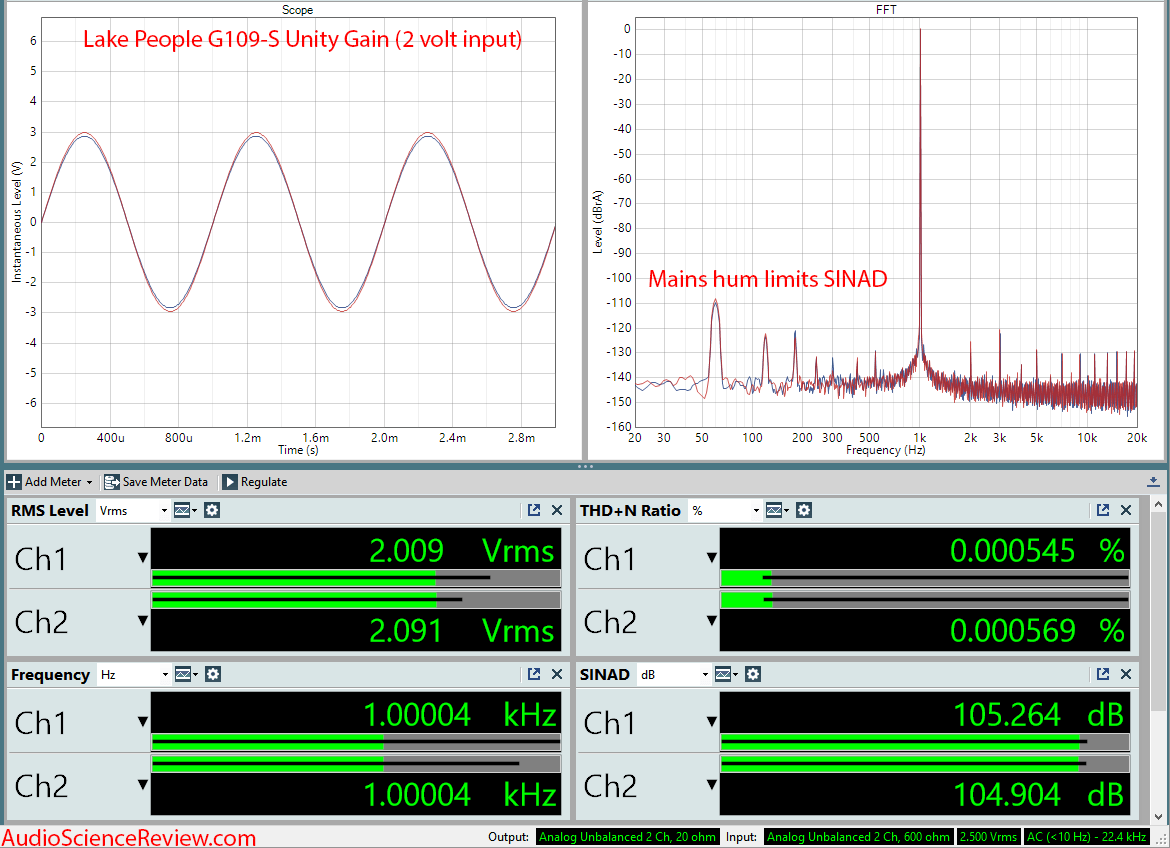Close the Frequency meter
The image size is (1170, 848).
coord(557,675)
